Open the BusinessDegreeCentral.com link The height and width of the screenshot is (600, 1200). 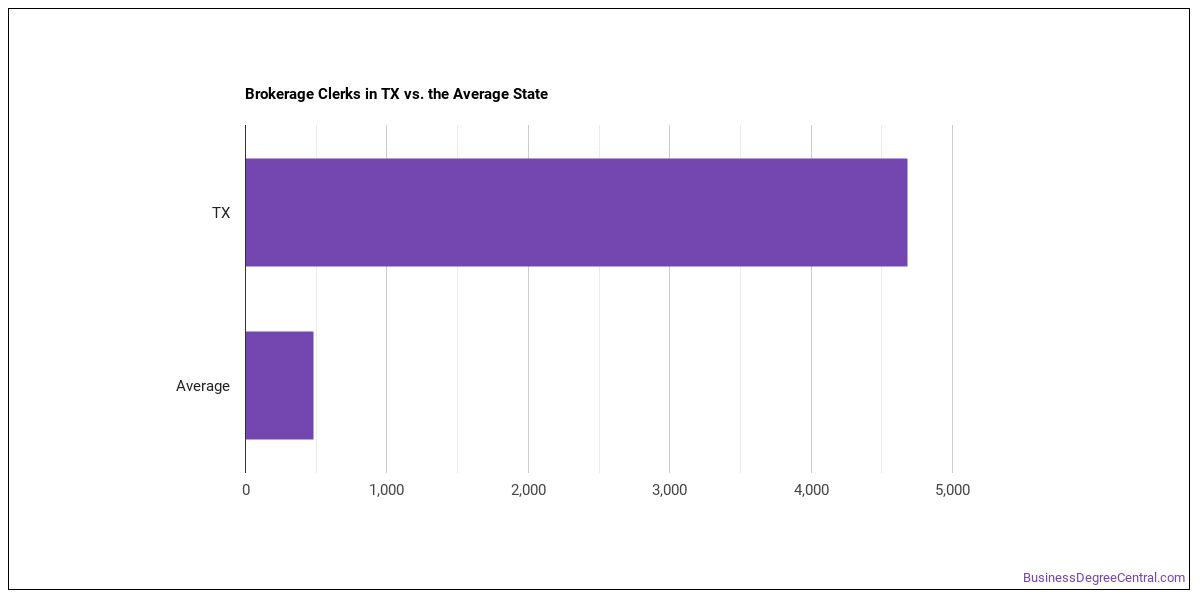1103,578
